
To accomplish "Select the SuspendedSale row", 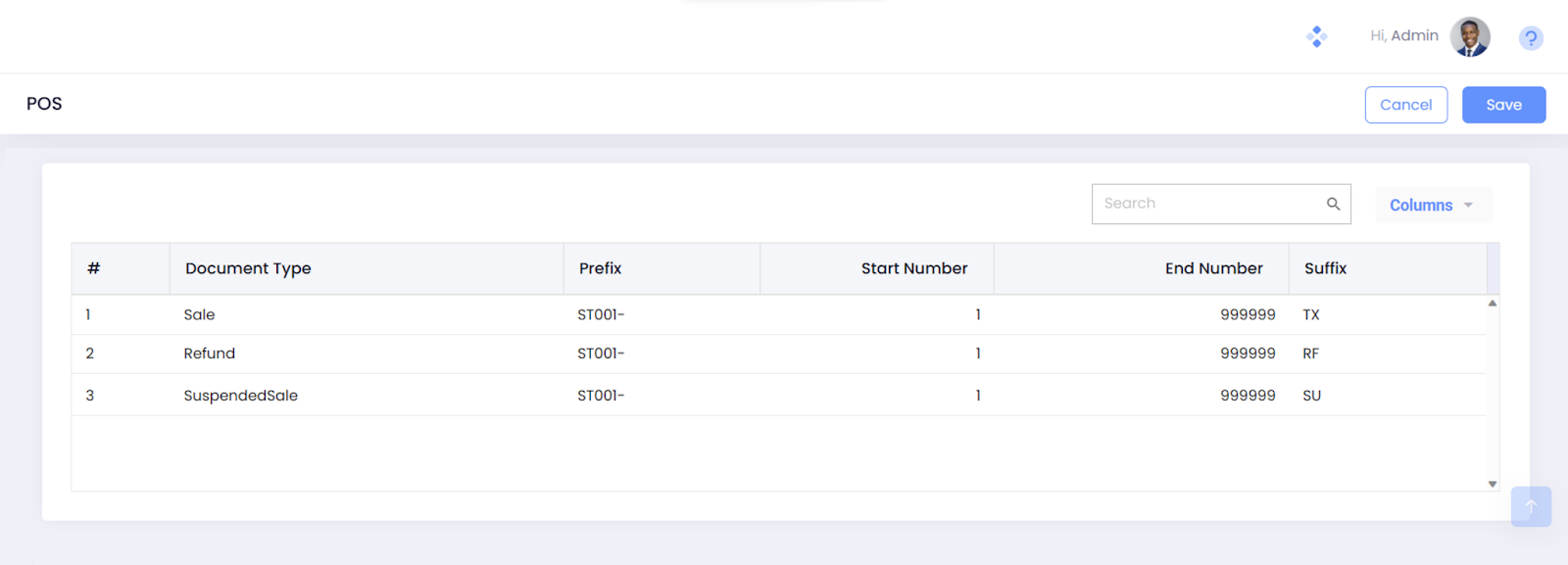I will click(240, 396).
